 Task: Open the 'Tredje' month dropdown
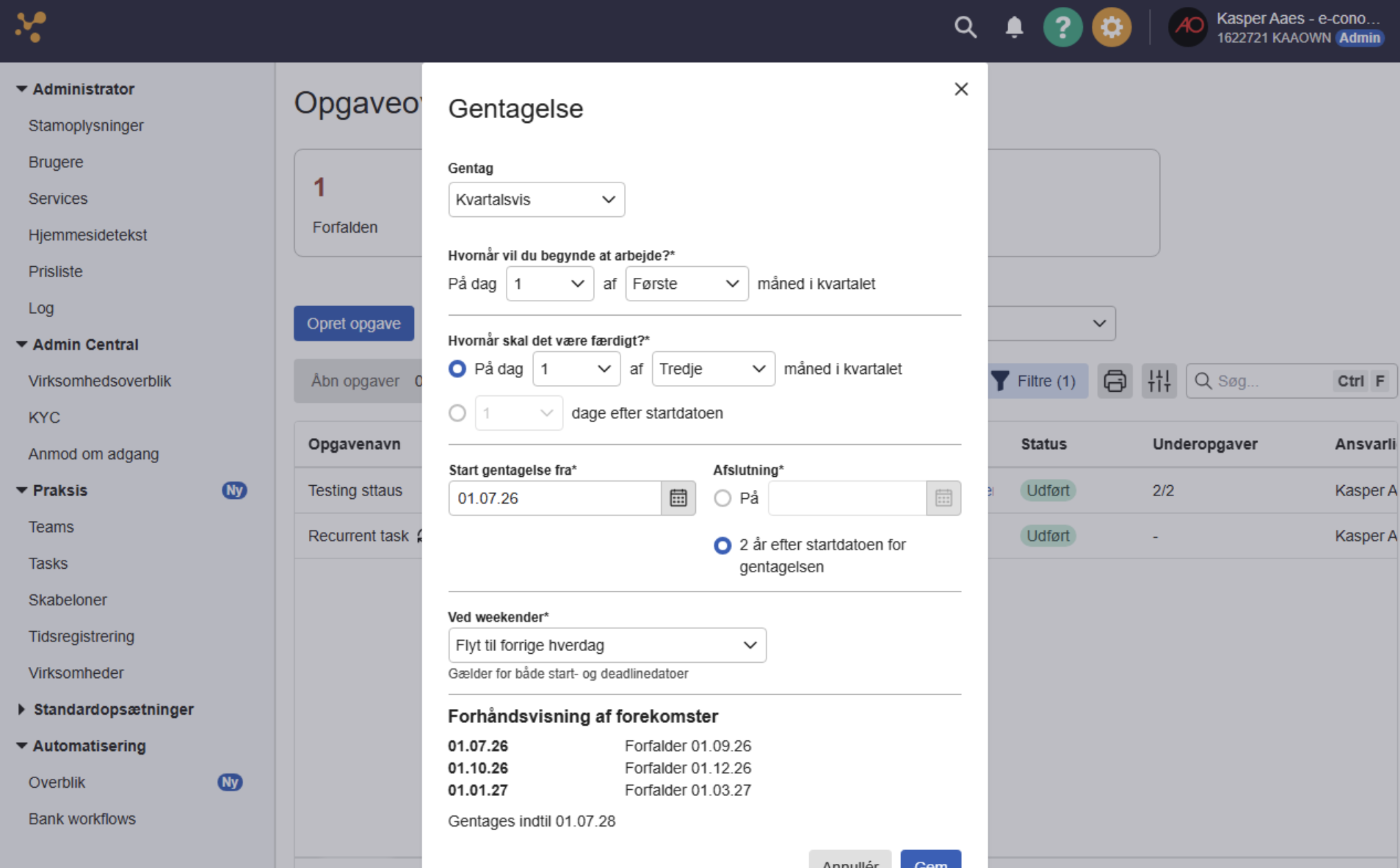click(x=713, y=369)
